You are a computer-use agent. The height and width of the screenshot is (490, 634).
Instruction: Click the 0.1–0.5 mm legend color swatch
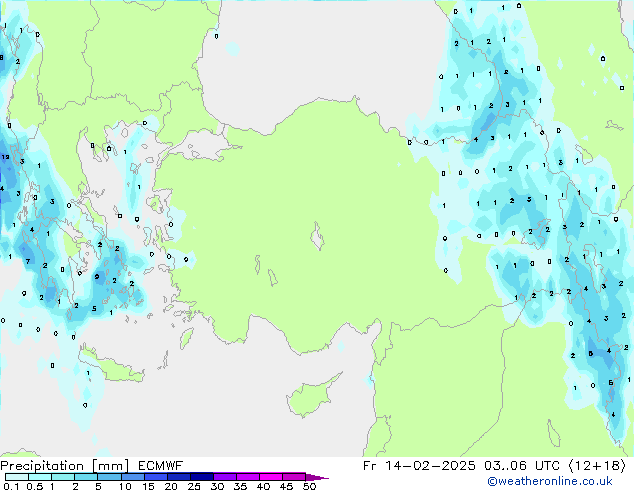[x=17, y=477]
